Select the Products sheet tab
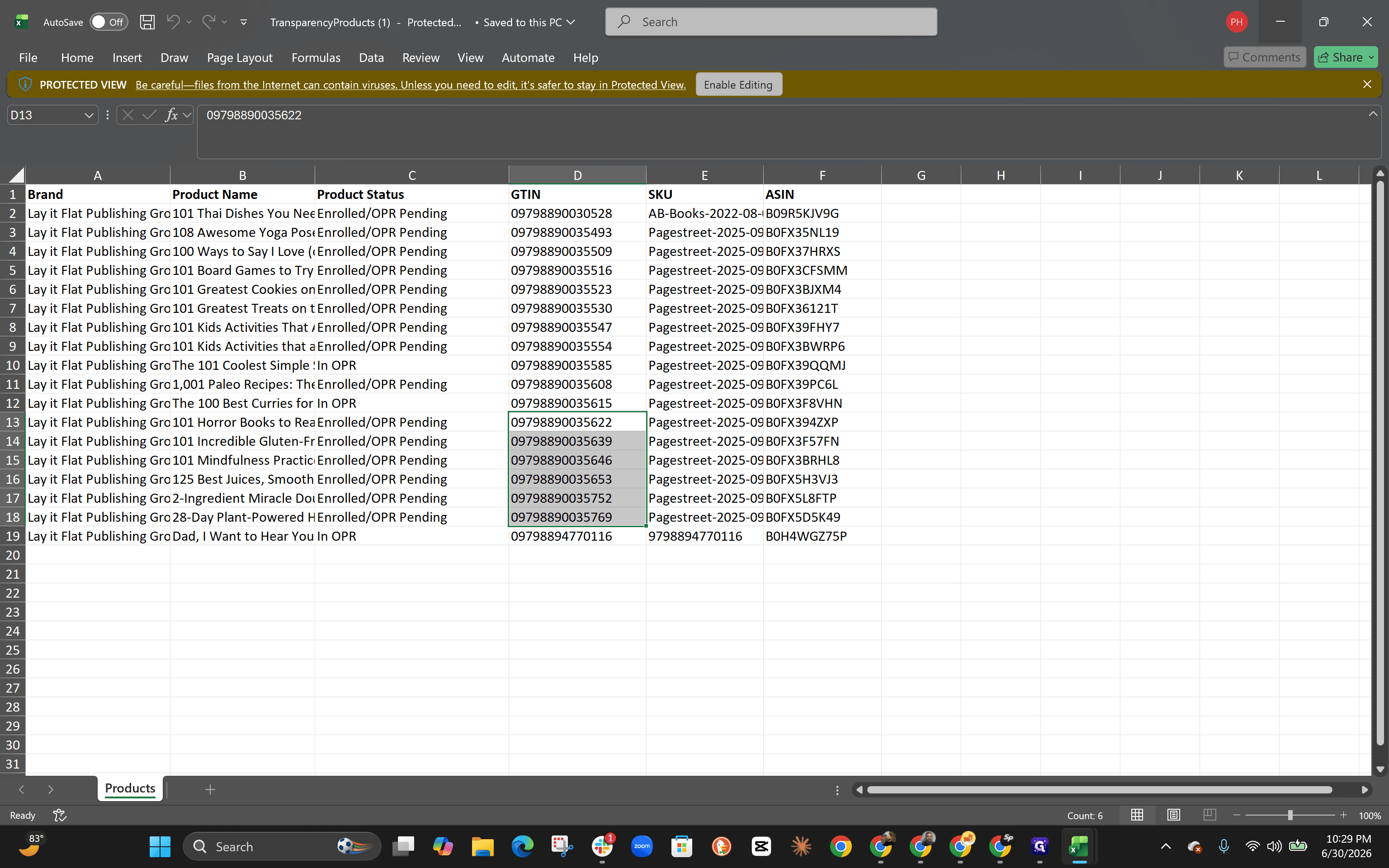This screenshot has height=868, width=1389. (130, 788)
